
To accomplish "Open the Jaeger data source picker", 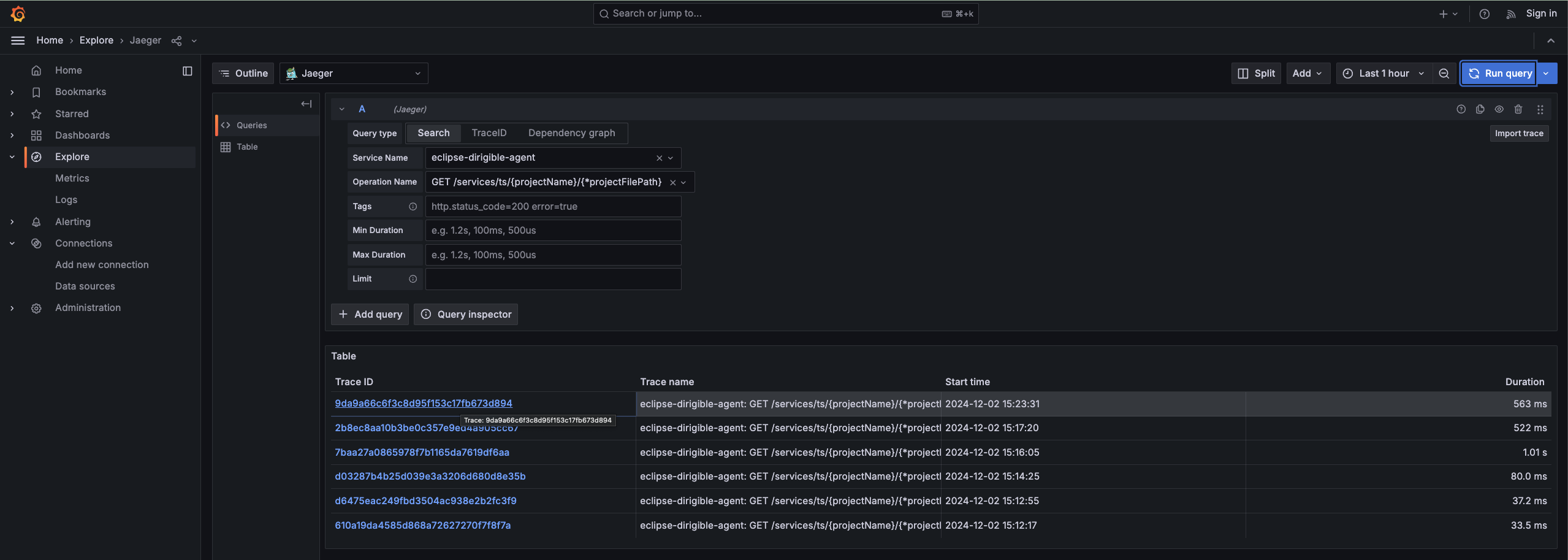I will 354,74.
